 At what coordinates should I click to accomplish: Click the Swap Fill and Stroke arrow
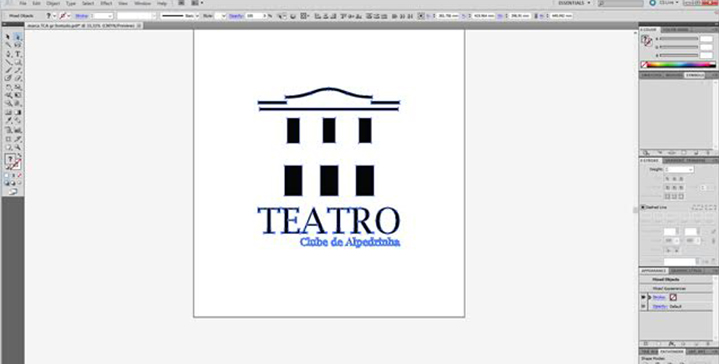[x=19, y=155]
